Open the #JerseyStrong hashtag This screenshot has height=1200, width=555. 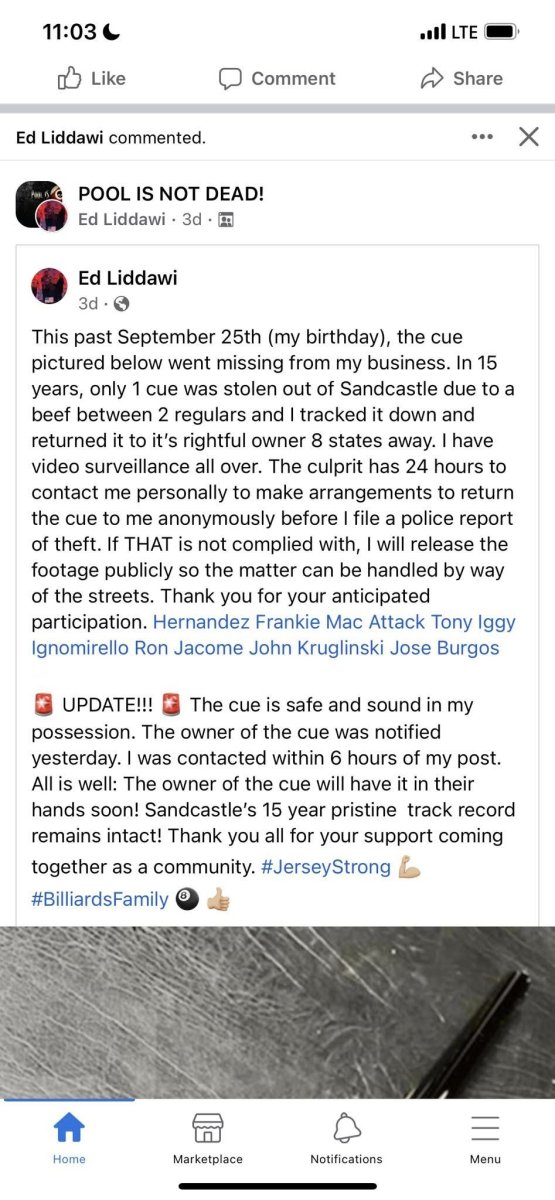pos(326,867)
